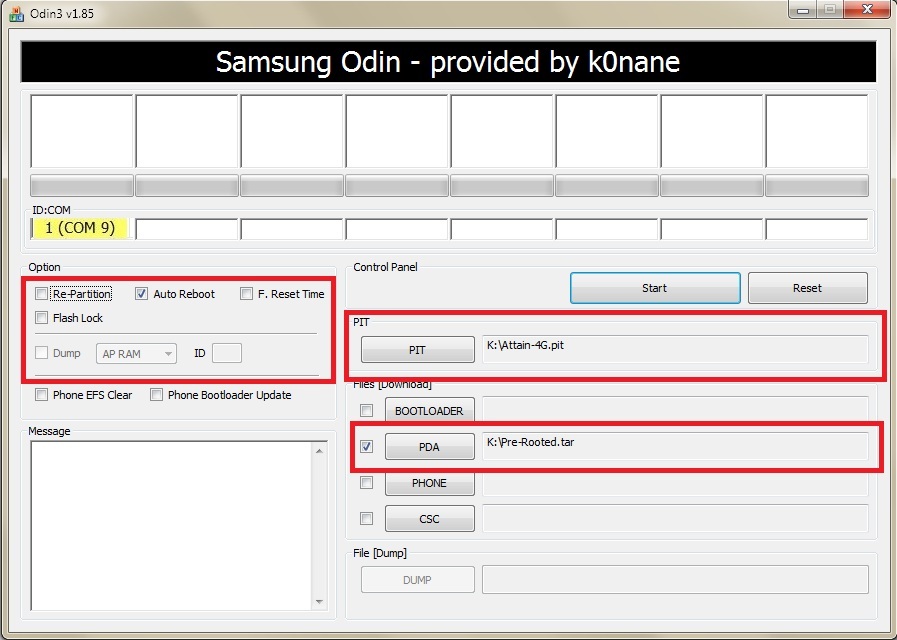This screenshot has height=640, width=897.
Task: Click the PDA path field Pre-Rooted.tar
Action: coord(675,446)
